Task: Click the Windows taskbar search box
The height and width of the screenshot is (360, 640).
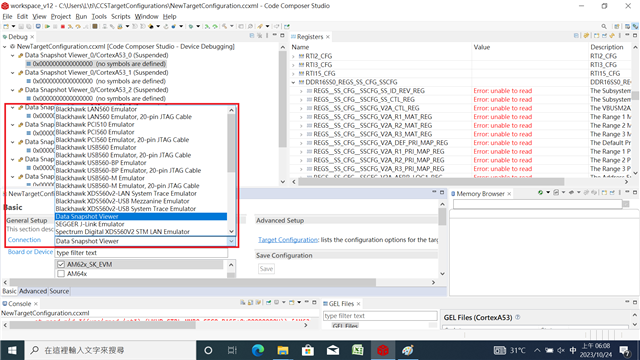Action: click(110, 350)
